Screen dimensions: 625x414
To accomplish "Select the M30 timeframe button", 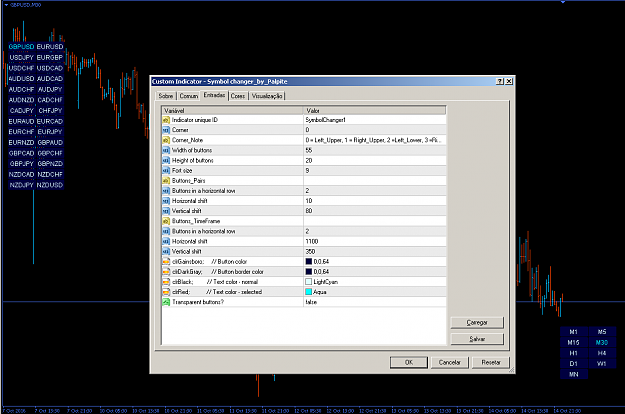I will (602, 343).
